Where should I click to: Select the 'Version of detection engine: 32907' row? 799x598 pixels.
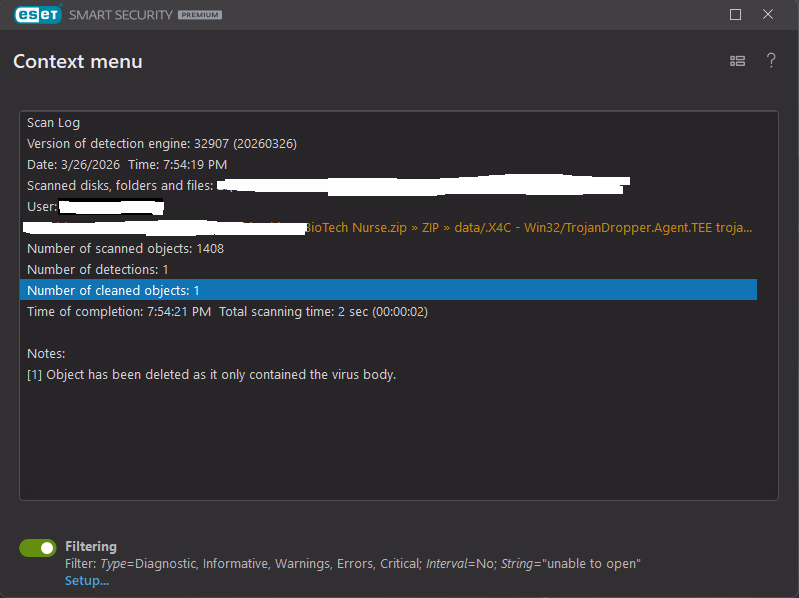[388, 144]
